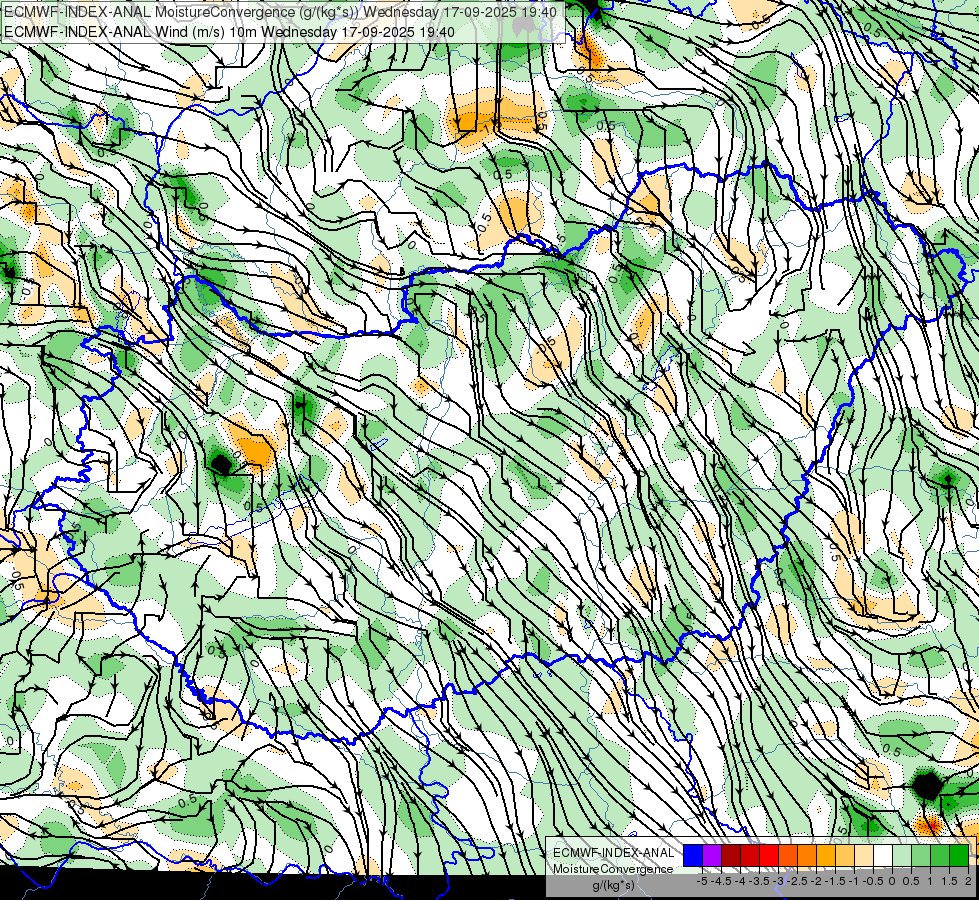979x900 pixels.
Task: Click the -3.5 legend tick label
Action: point(759,881)
